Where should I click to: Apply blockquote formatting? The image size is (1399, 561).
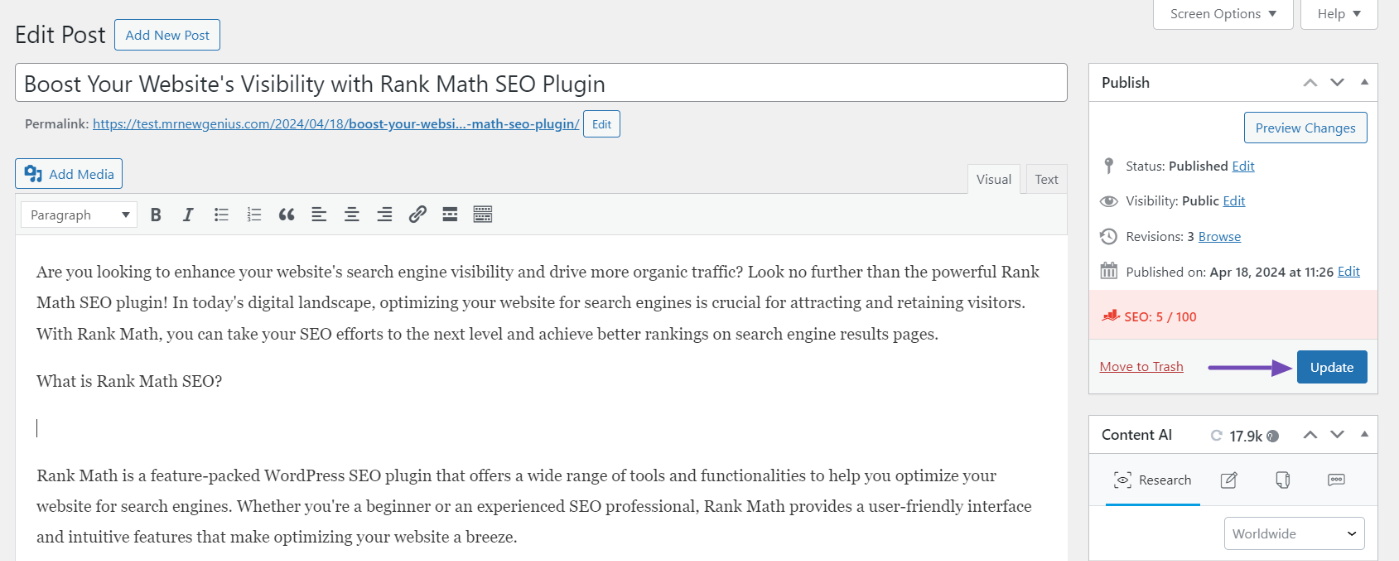tap(287, 214)
